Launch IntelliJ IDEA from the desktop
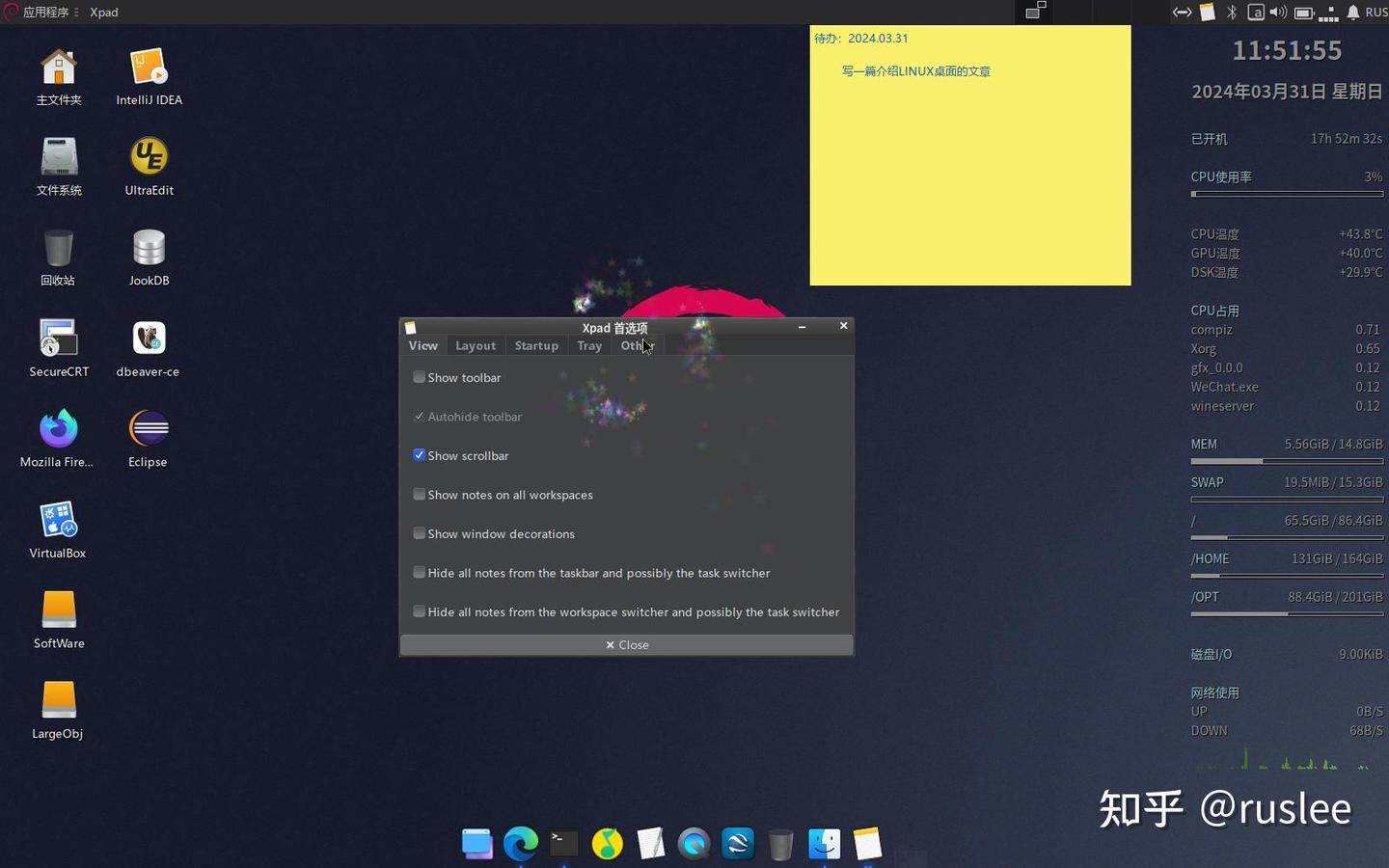 pyautogui.click(x=148, y=68)
